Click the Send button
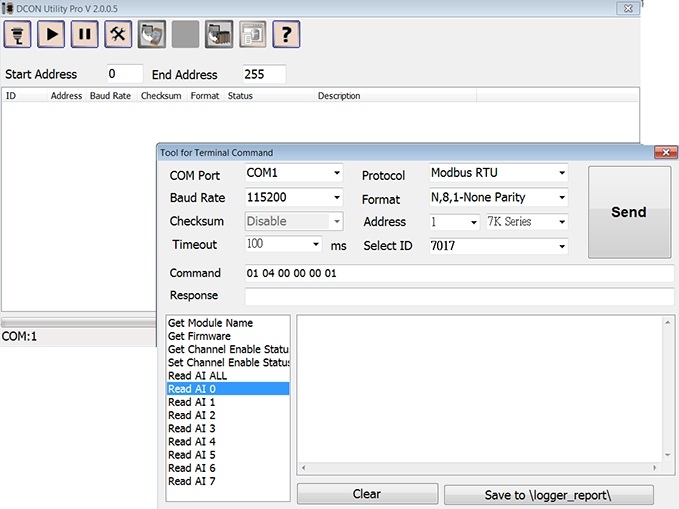Screen dimensions: 679x509 click(x=629, y=212)
